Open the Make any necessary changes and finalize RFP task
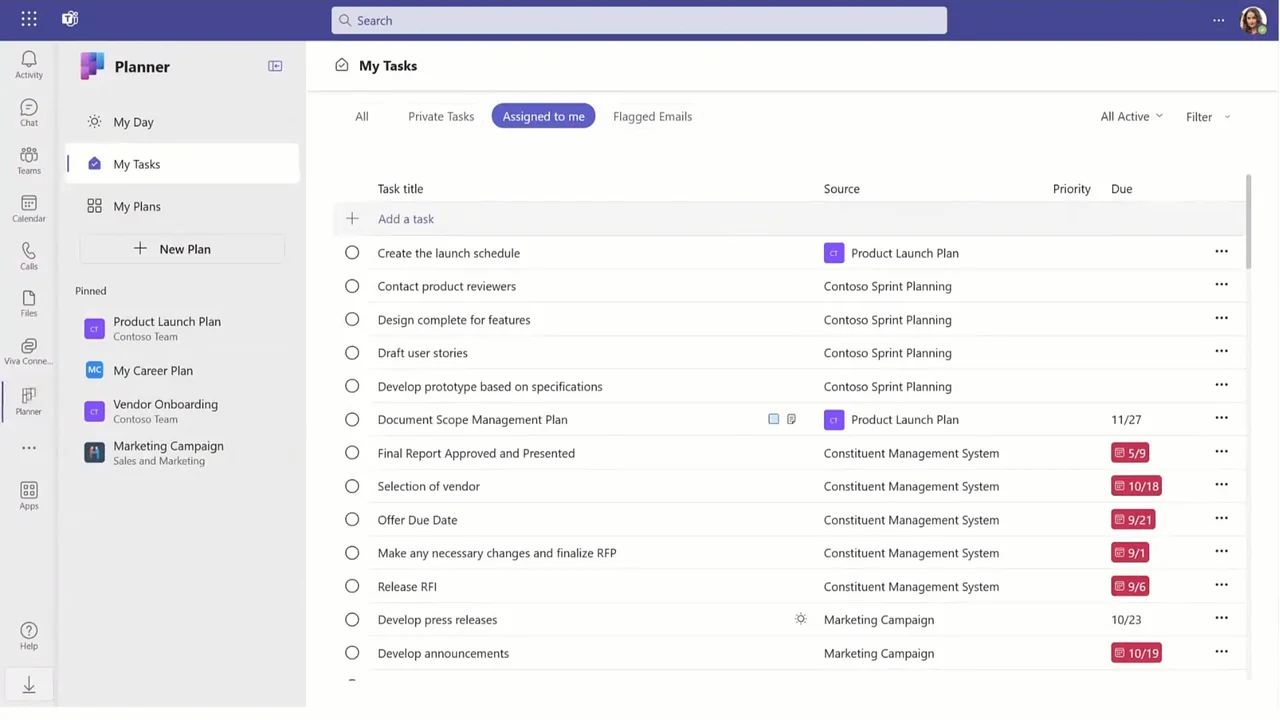 pyautogui.click(x=497, y=553)
